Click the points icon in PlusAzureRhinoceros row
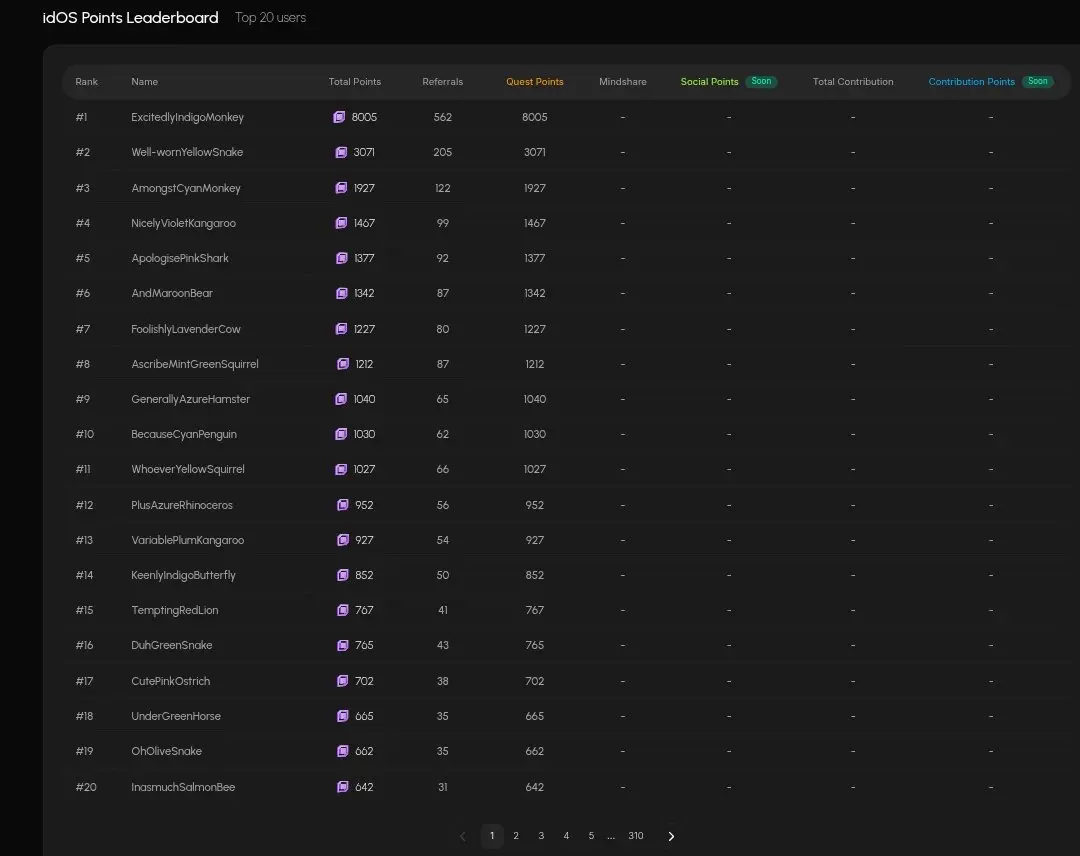This screenshot has height=856, width=1080. tap(343, 505)
